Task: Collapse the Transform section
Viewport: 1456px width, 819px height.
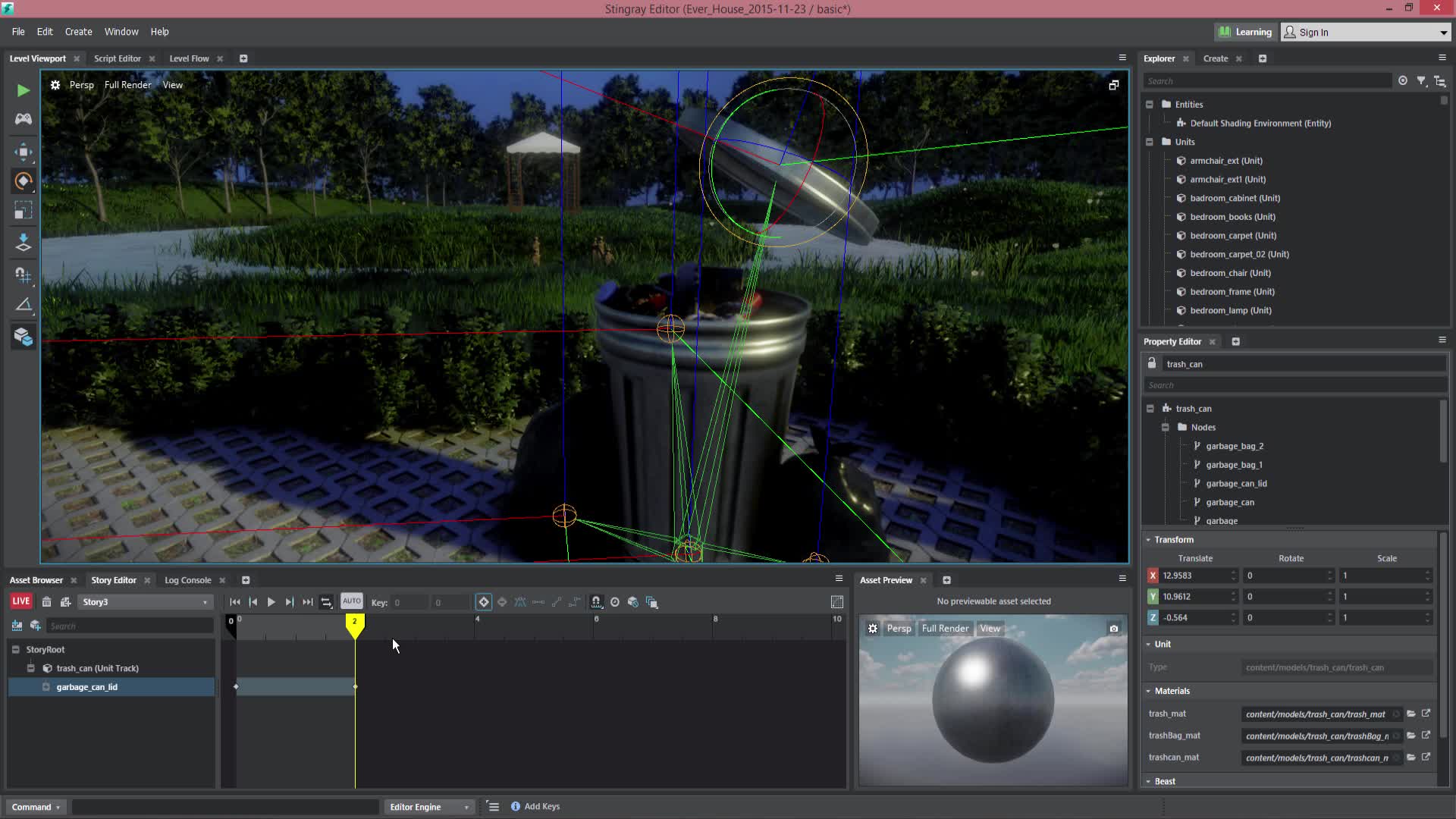Action: tap(1148, 540)
